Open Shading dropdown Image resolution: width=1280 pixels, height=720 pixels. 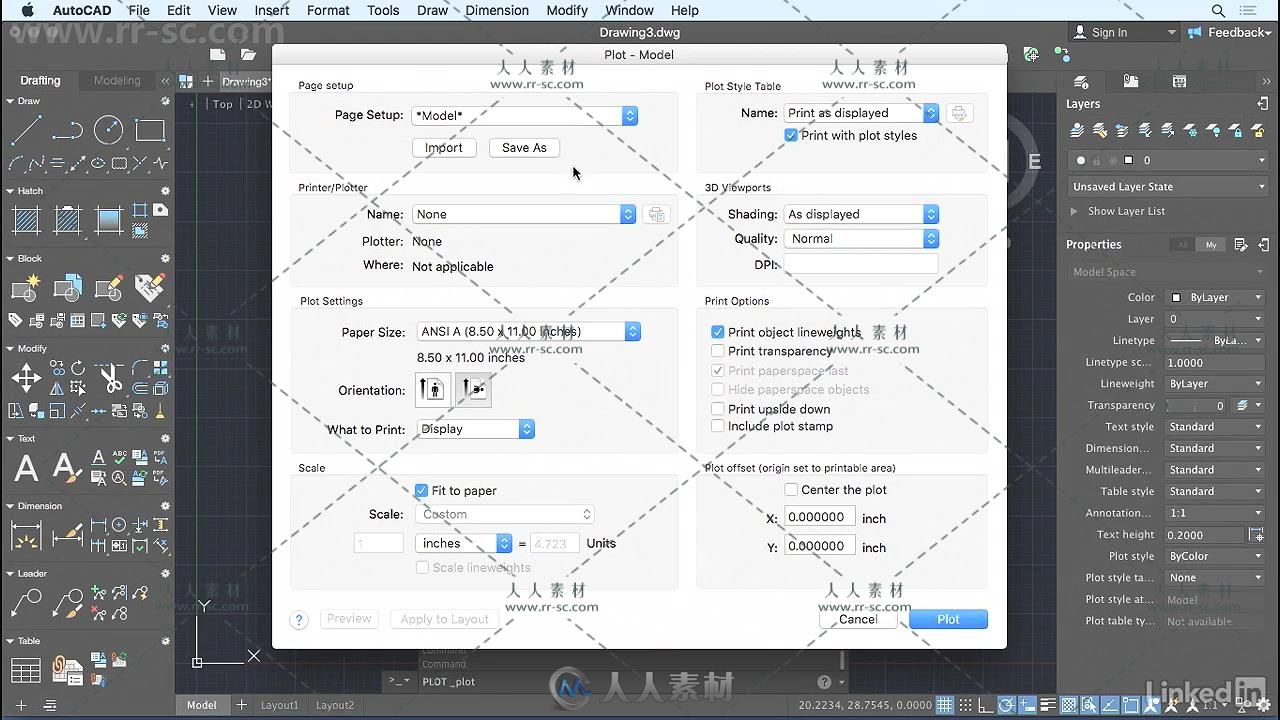point(861,214)
